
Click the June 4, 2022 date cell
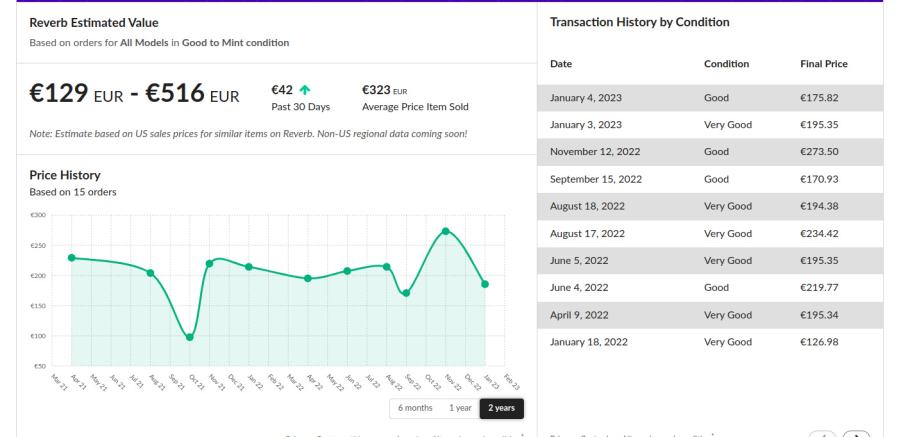(x=579, y=288)
